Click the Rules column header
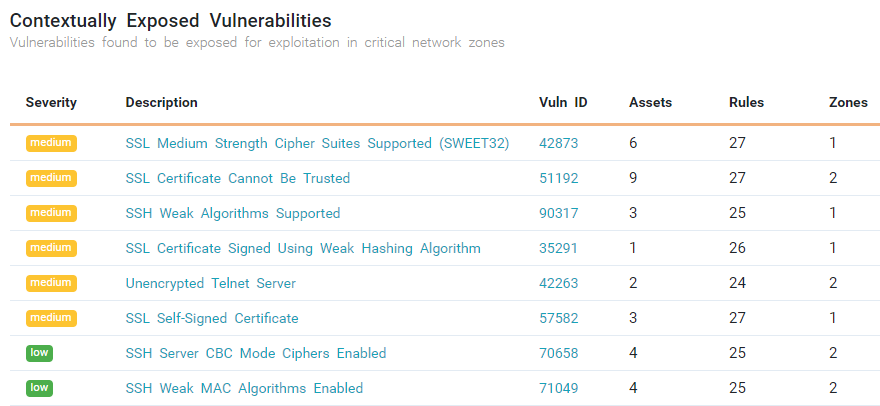880x406 pixels. (746, 102)
